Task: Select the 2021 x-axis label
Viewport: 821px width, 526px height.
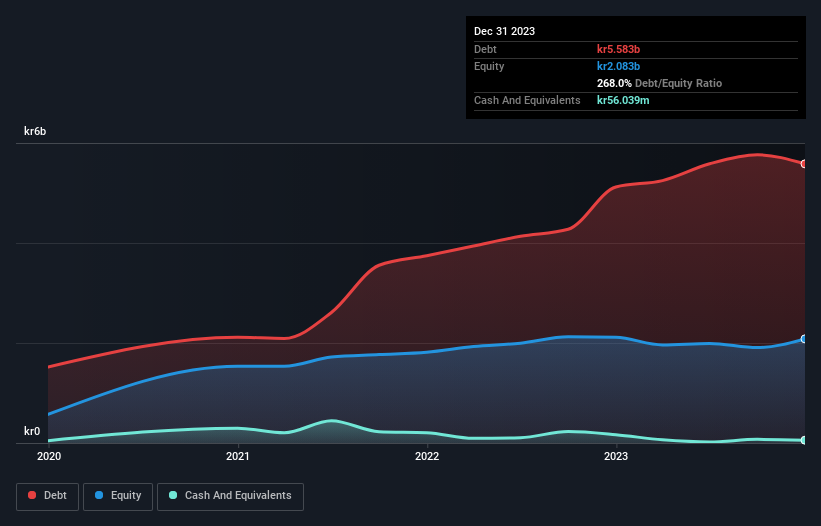Action: tap(238, 456)
